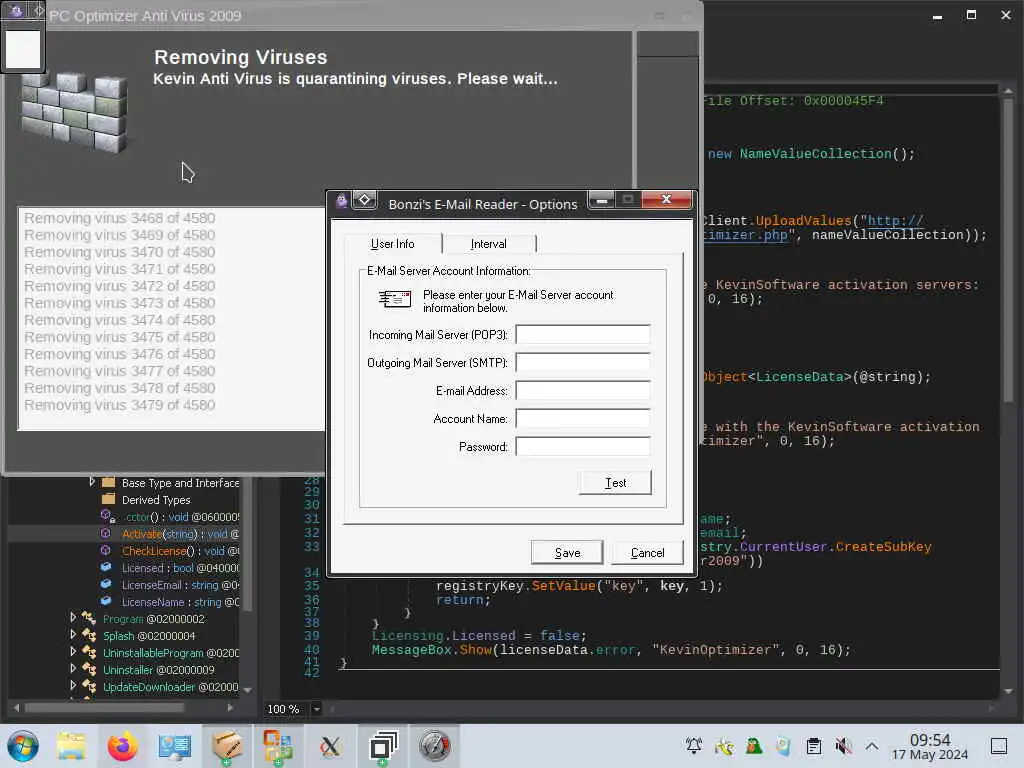Click the MessageBox.Show code line
This screenshot has width=1024, height=768.
point(611,650)
